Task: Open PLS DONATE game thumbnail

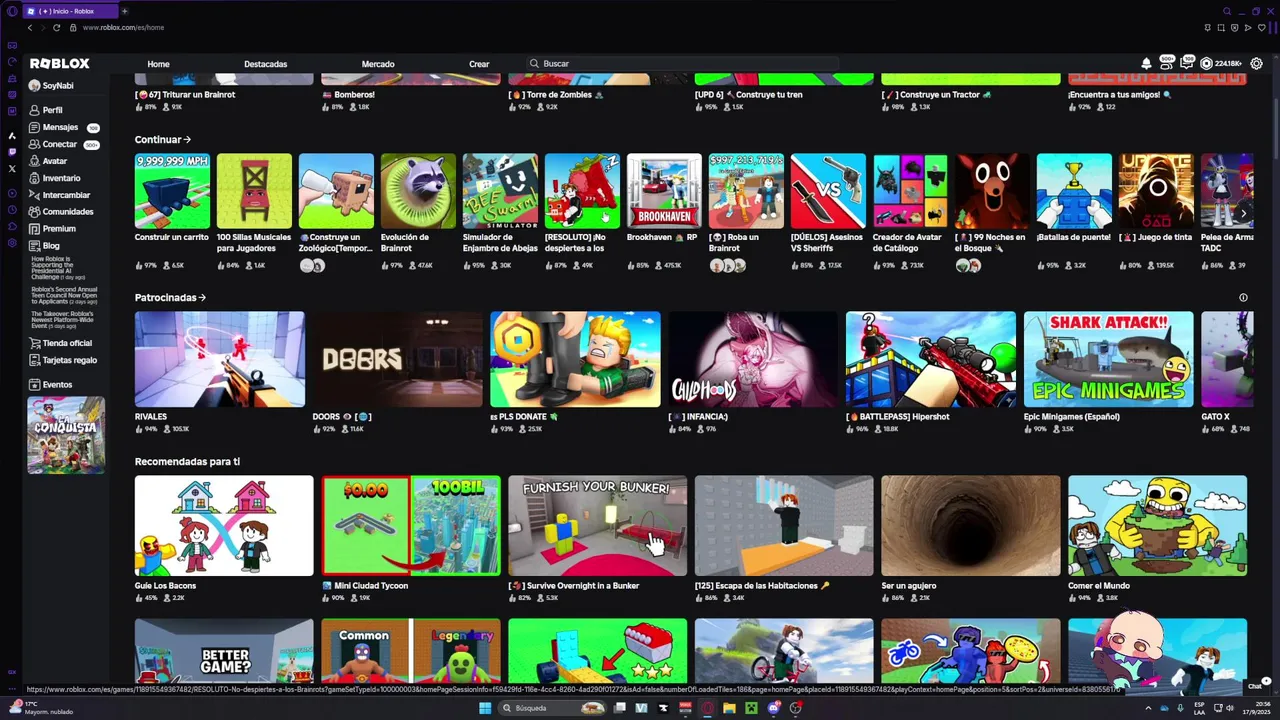Action: [x=575, y=359]
